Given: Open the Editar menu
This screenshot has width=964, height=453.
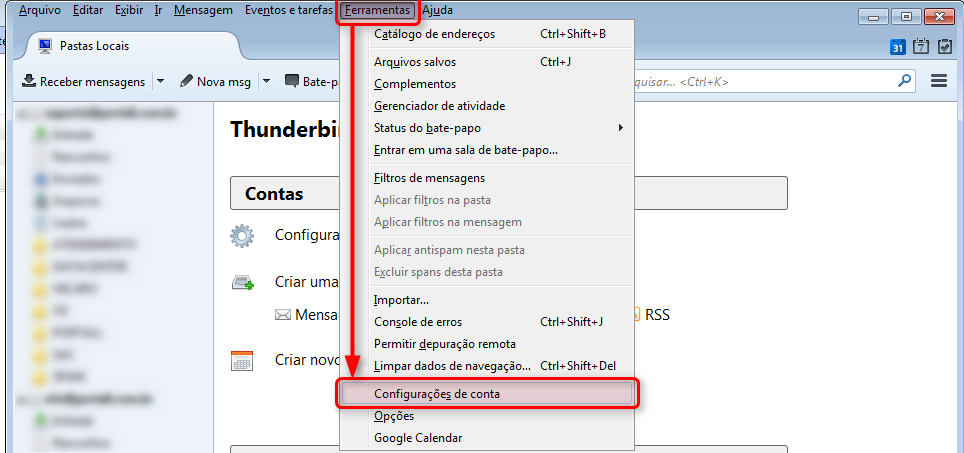Looking at the screenshot, I should tap(87, 10).
